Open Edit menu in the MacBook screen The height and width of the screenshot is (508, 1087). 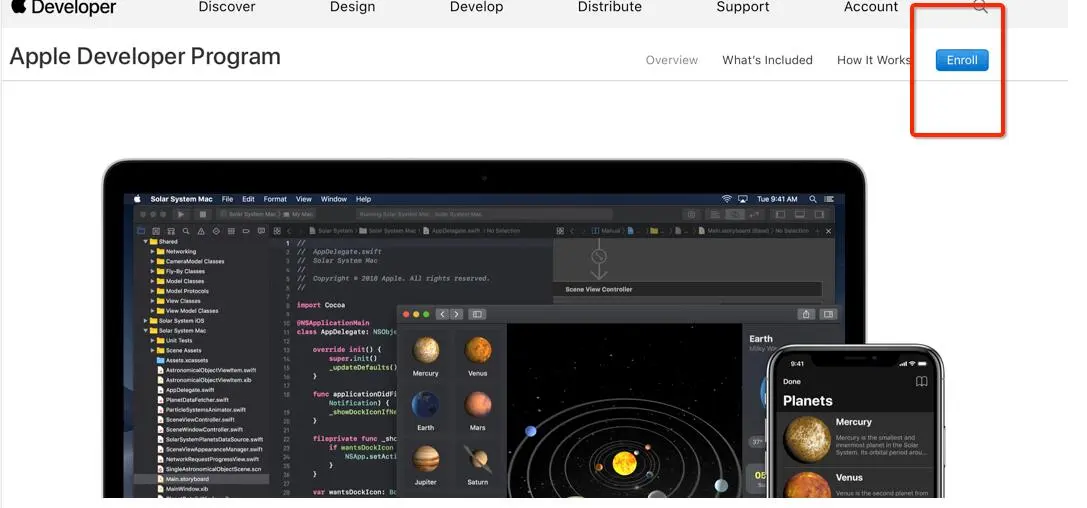click(x=248, y=199)
